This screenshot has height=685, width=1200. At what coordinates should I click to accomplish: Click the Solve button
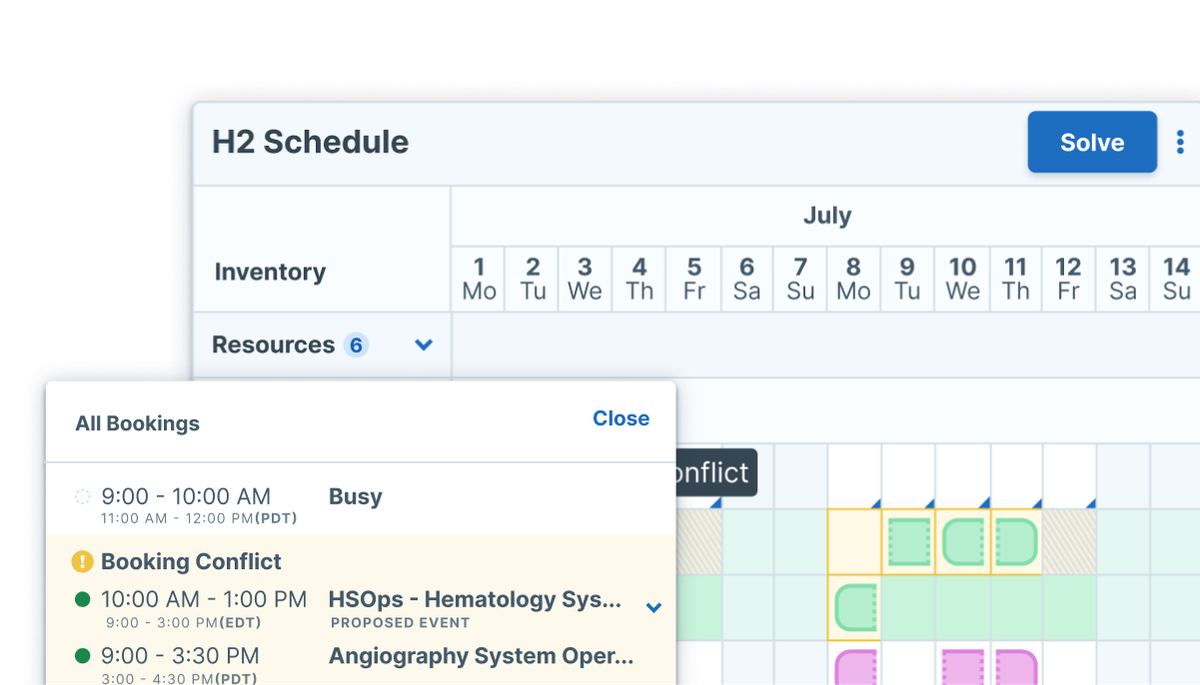tap(1091, 142)
